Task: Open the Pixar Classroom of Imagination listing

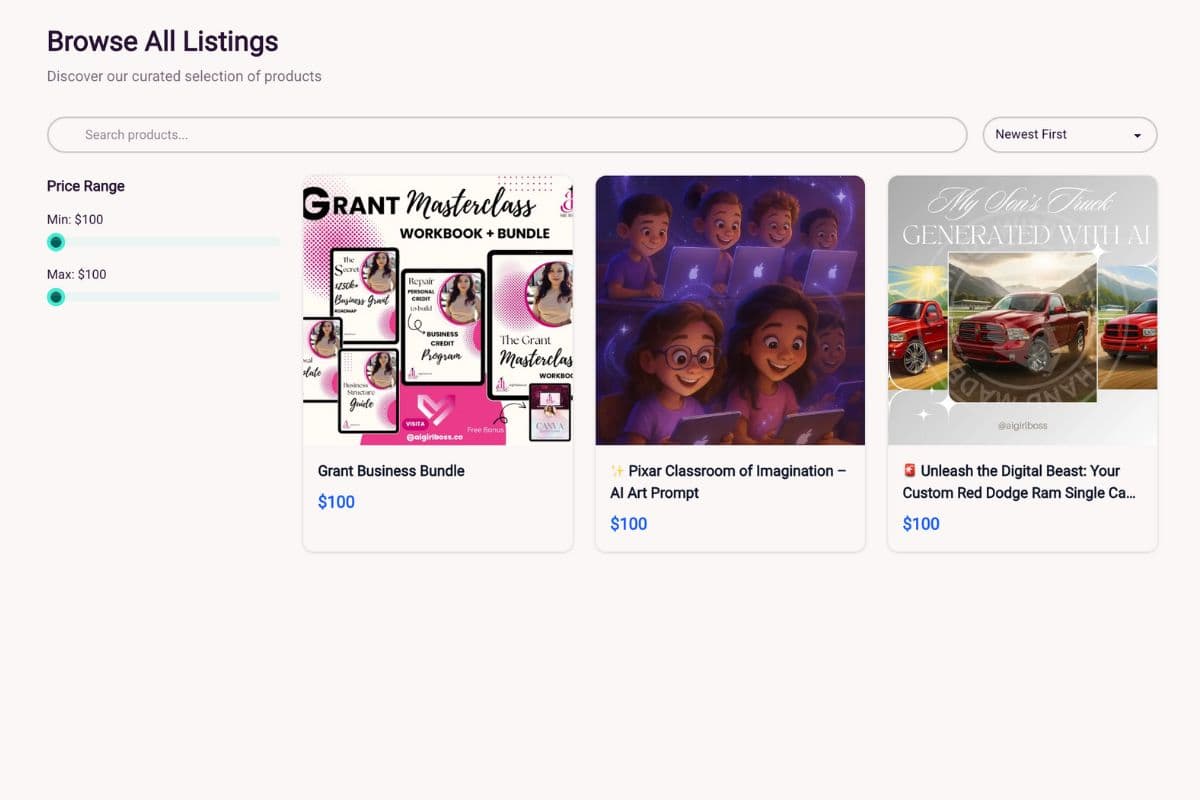Action: point(729,481)
